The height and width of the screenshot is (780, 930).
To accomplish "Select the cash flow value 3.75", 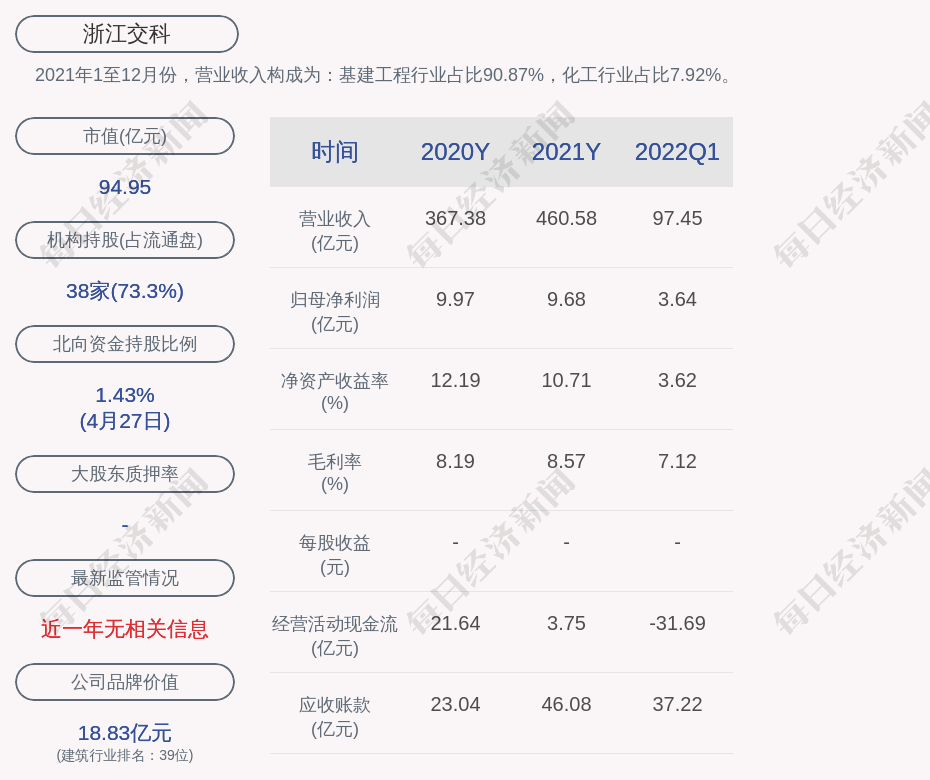I will 566,623.
